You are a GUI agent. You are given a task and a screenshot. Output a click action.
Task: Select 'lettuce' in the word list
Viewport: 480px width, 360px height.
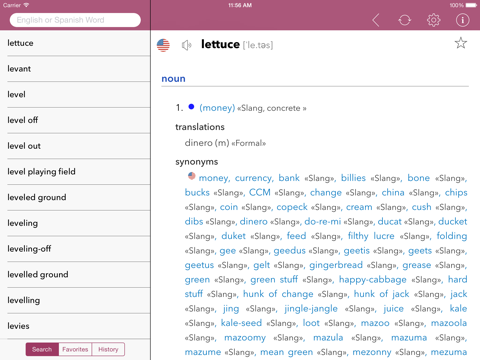pyautogui.click(x=75, y=43)
